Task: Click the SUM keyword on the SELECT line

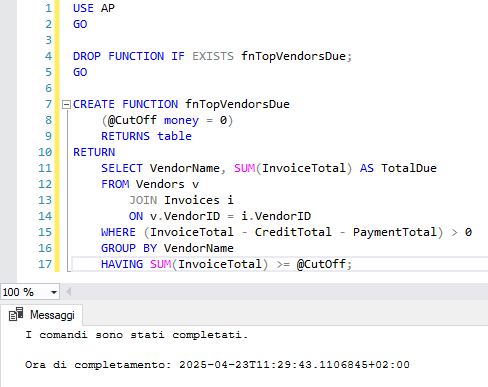Action: [244, 168]
